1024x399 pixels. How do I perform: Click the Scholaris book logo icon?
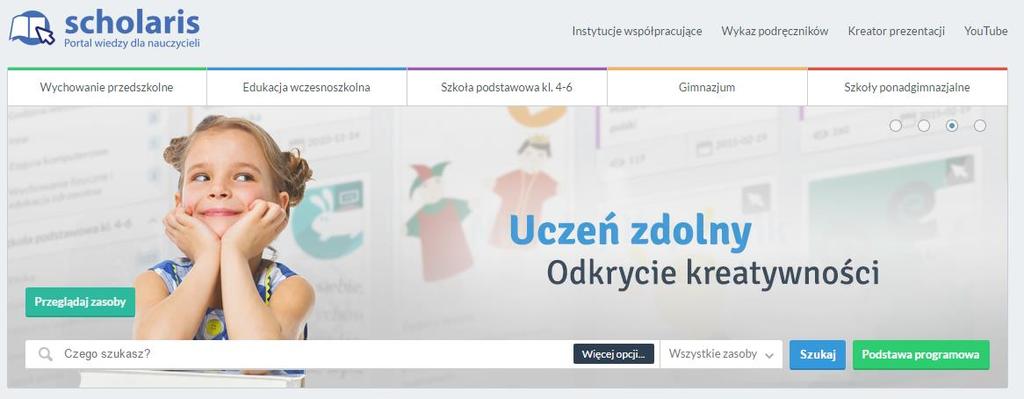[x=31, y=28]
